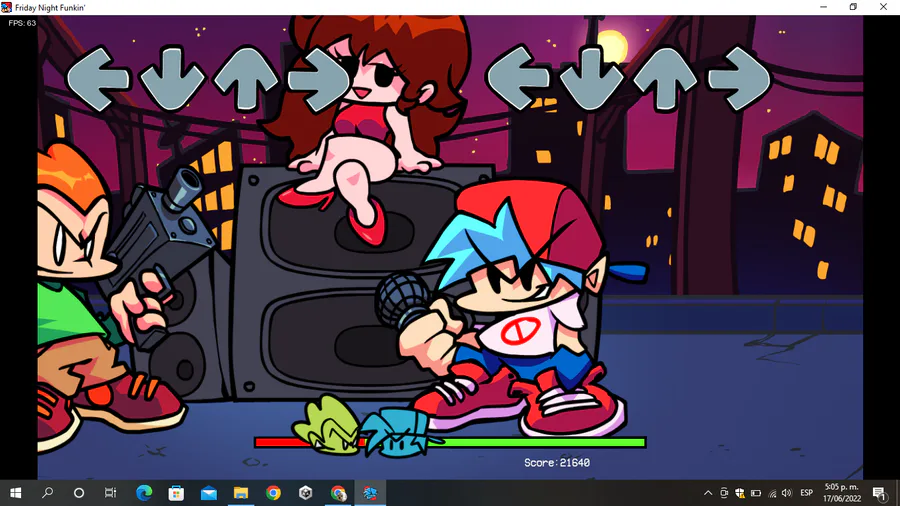Restore down the game window
This screenshot has width=900, height=506.
click(854, 7)
